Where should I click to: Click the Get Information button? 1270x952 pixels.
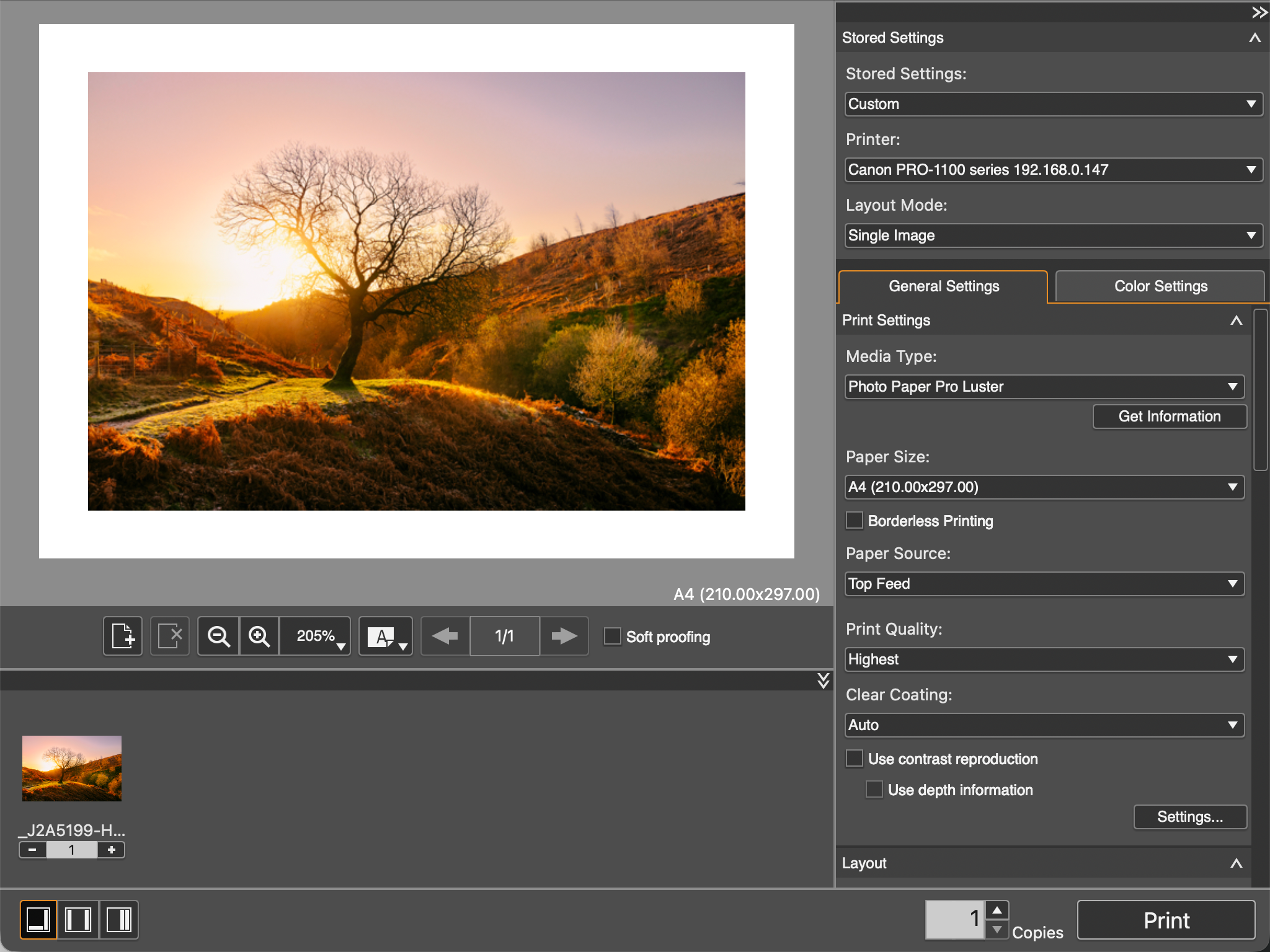point(1169,416)
